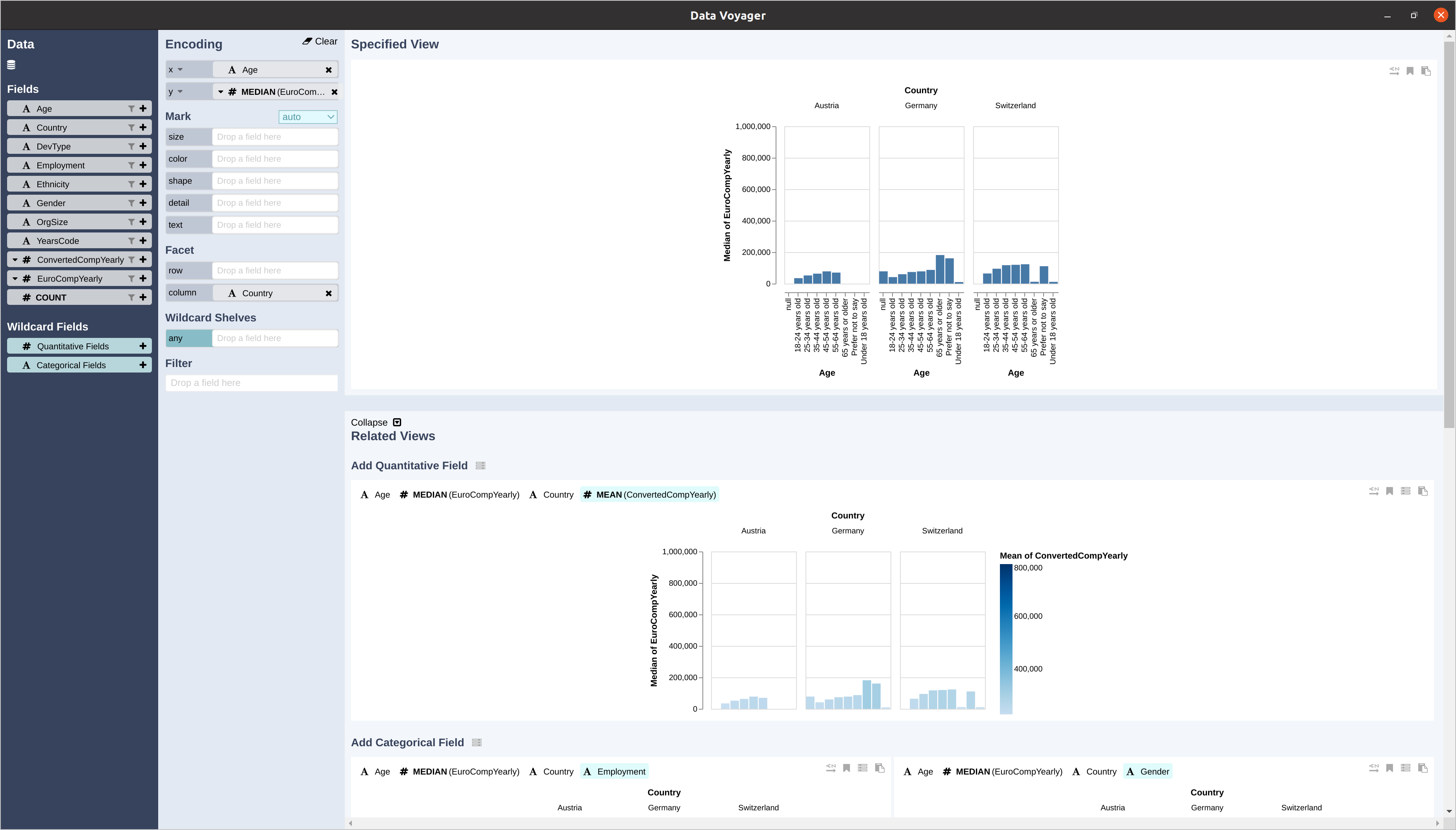This screenshot has width=1456, height=830.
Task: Swap axes in the Specified View chart
Action: (1394, 71)
